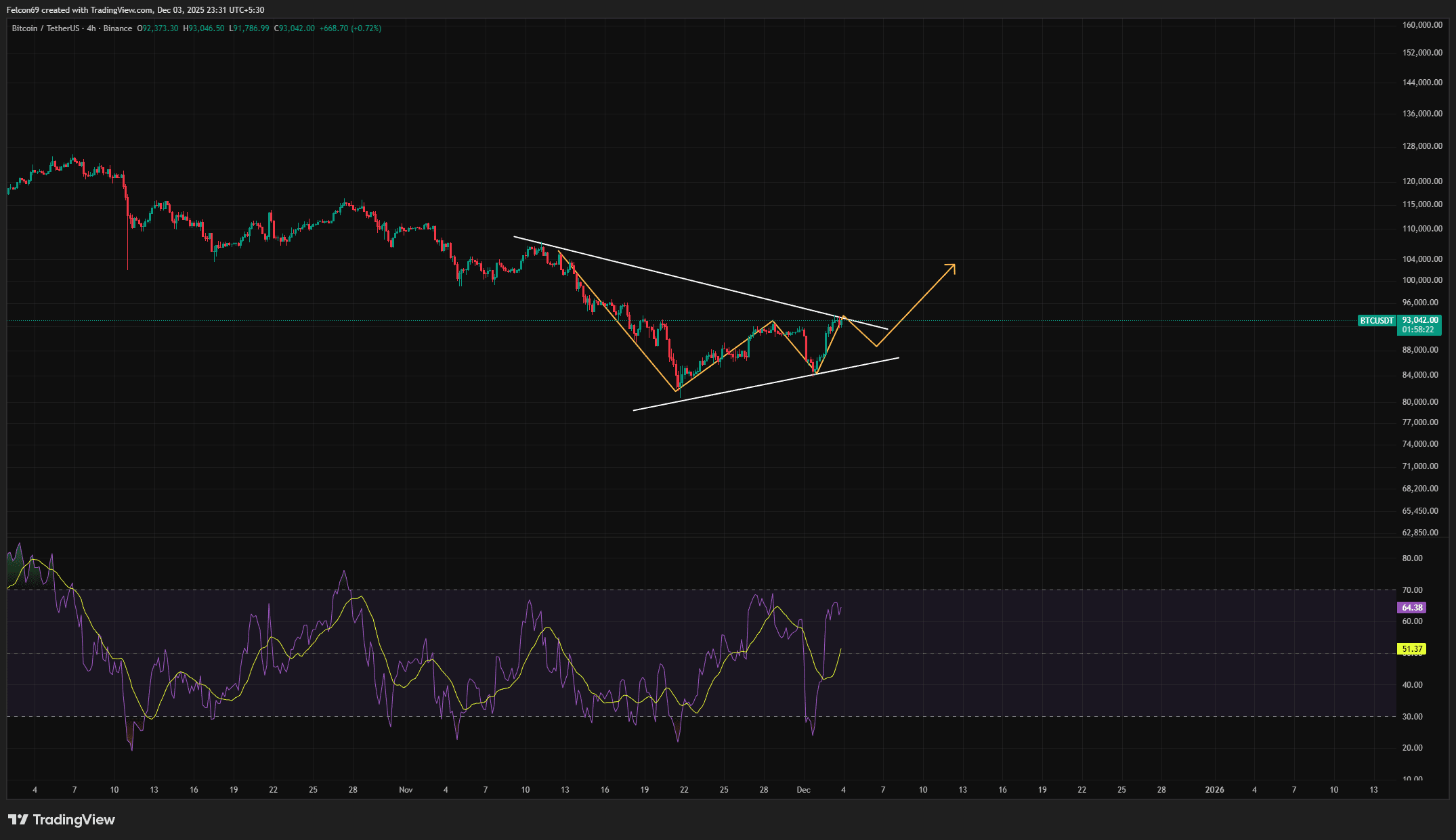1456x840 pixels.
Task: Click the TradingView logo at bottom left
Action: pyautogui.click(x=62, y=820)
